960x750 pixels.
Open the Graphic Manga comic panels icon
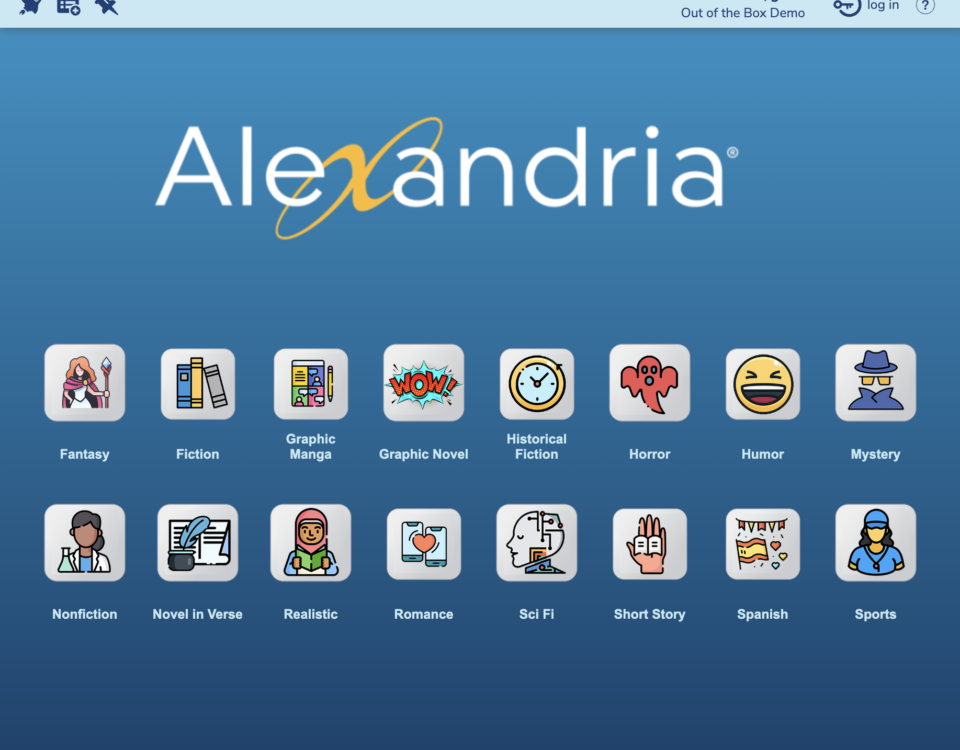311,384
